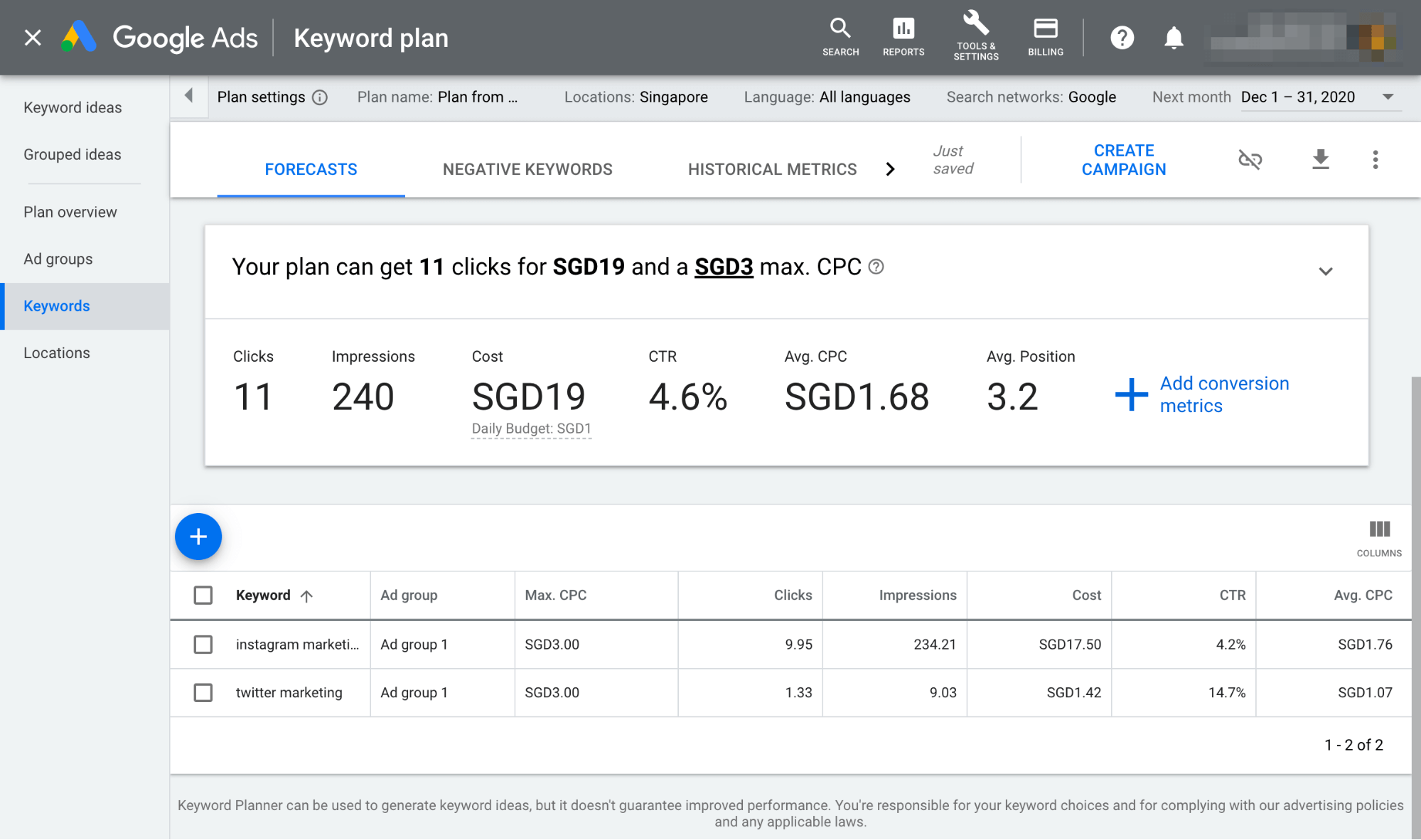Expand the forecast summary chevron
This screenshot has width=1421, height=840.
click(1325, 271)
